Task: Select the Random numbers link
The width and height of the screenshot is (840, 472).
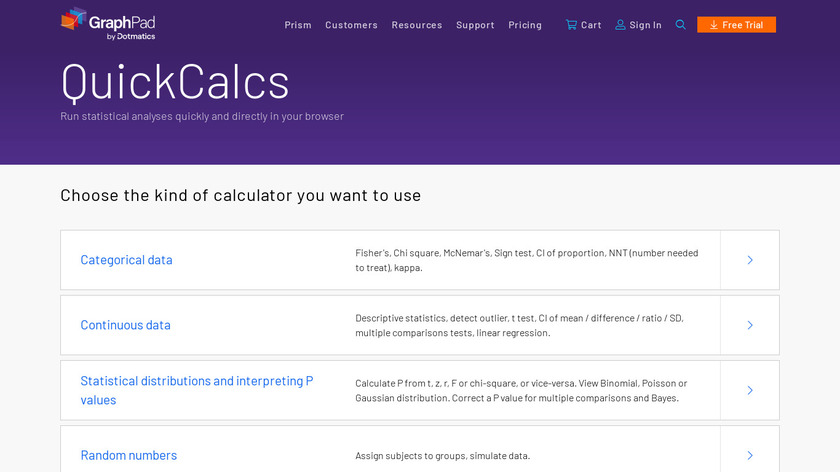Action: (x=128, y=455)
